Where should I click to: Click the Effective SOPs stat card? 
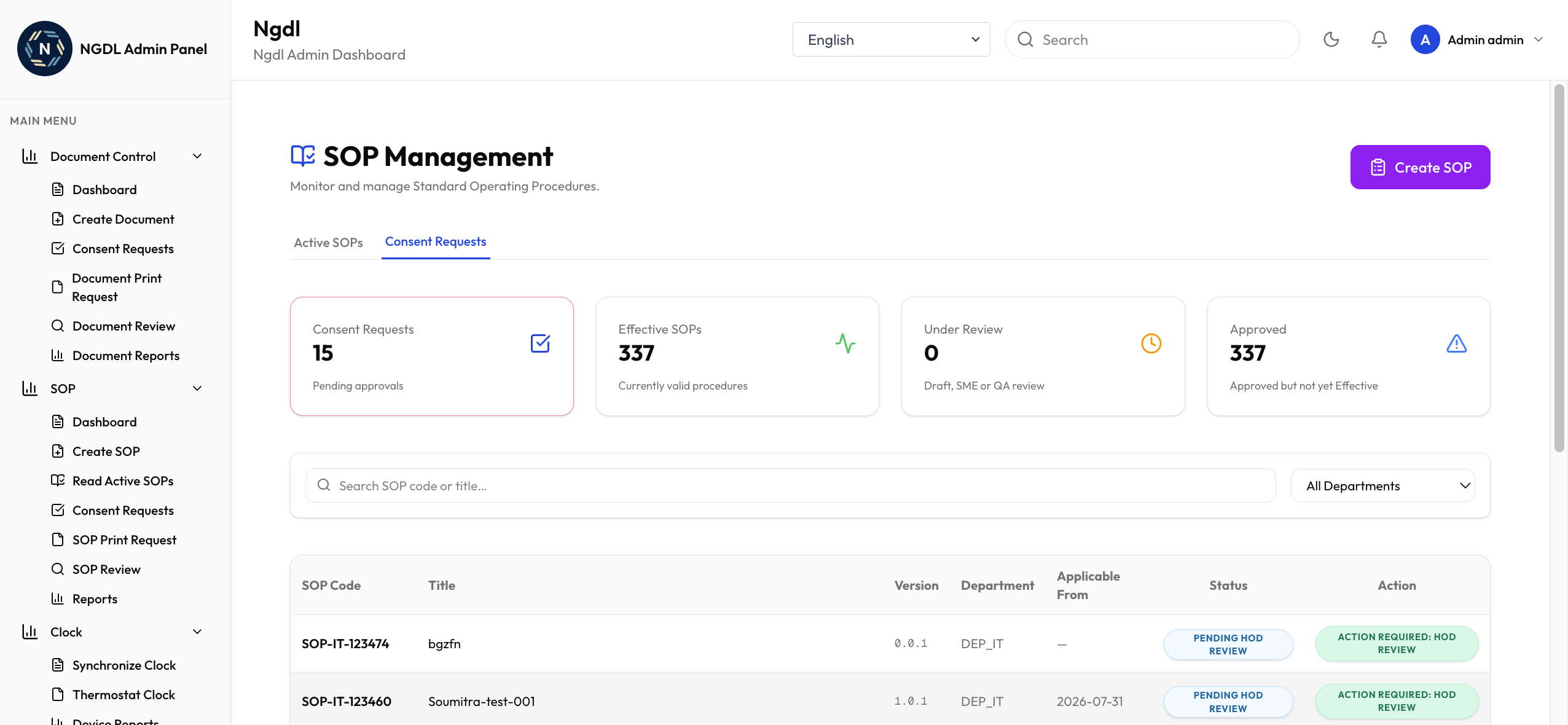[x=737, y=356]
